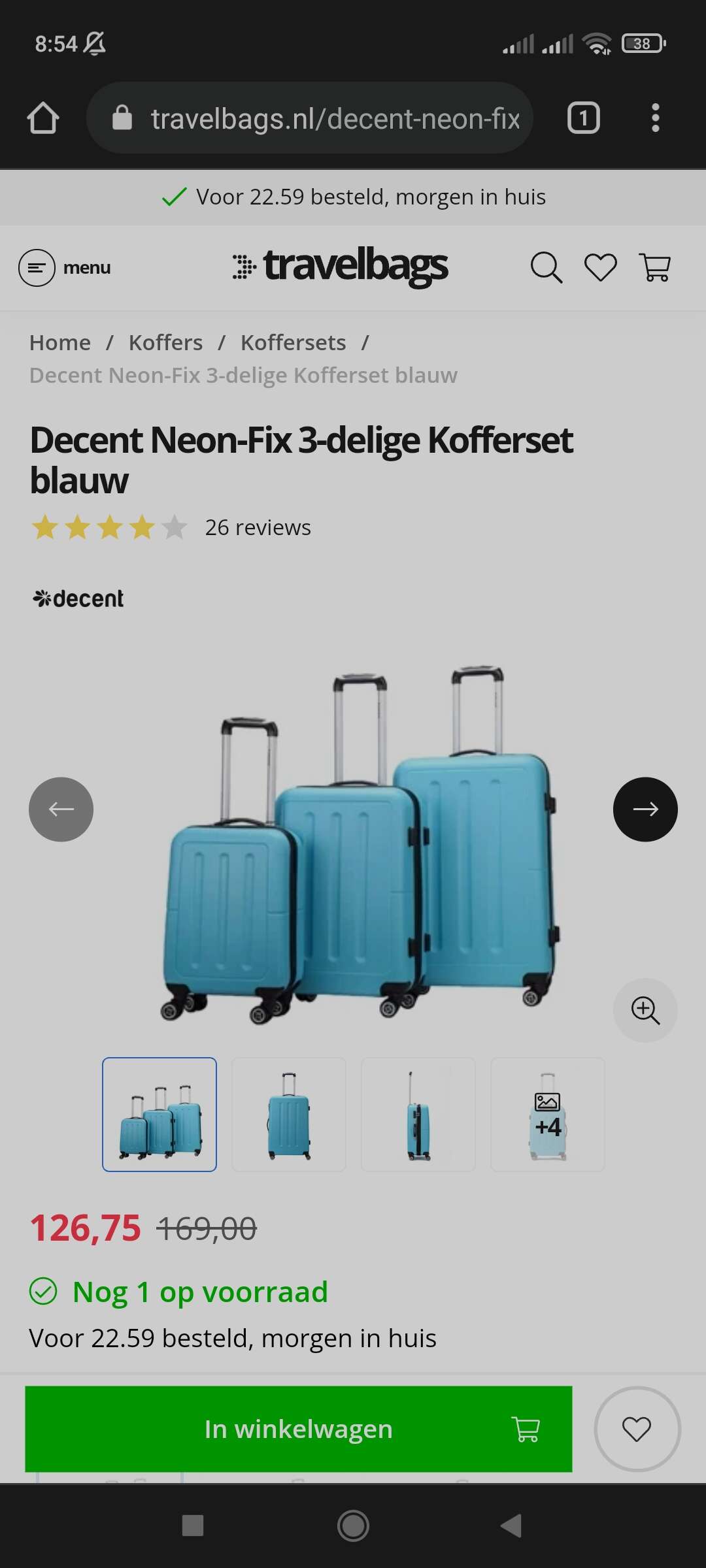706x1568 pixels.
Task: Open the 26 reviews link
Action: pyautogui.click(x=258, y=527)
